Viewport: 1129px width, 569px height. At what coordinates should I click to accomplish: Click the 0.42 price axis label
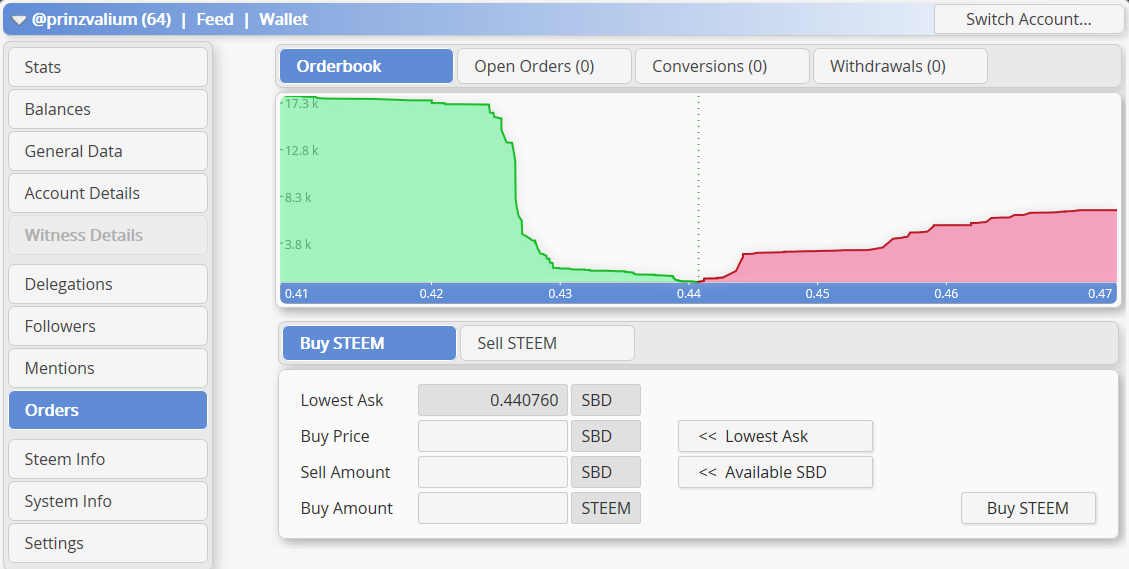[431, 294]
